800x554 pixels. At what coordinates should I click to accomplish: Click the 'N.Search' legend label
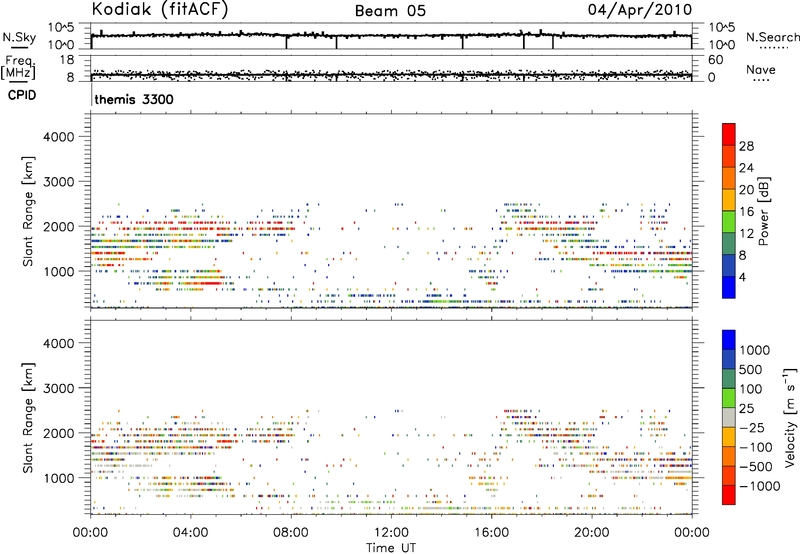click(772, 37)
